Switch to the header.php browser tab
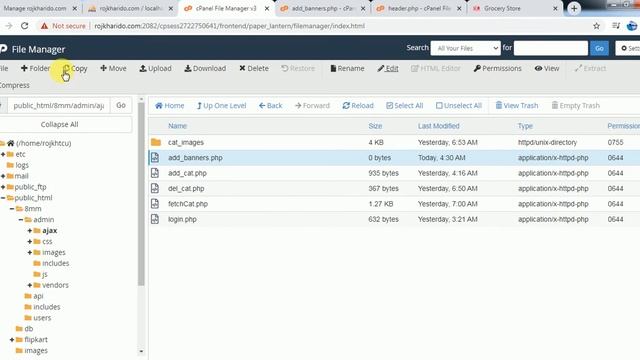This screenshot has height=360, width=640. 419,8
